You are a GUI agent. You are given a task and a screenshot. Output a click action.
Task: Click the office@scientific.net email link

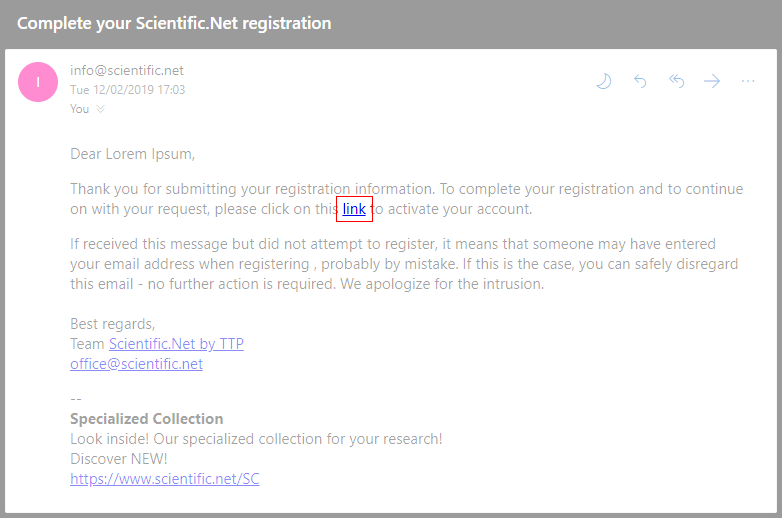[136, 364]
